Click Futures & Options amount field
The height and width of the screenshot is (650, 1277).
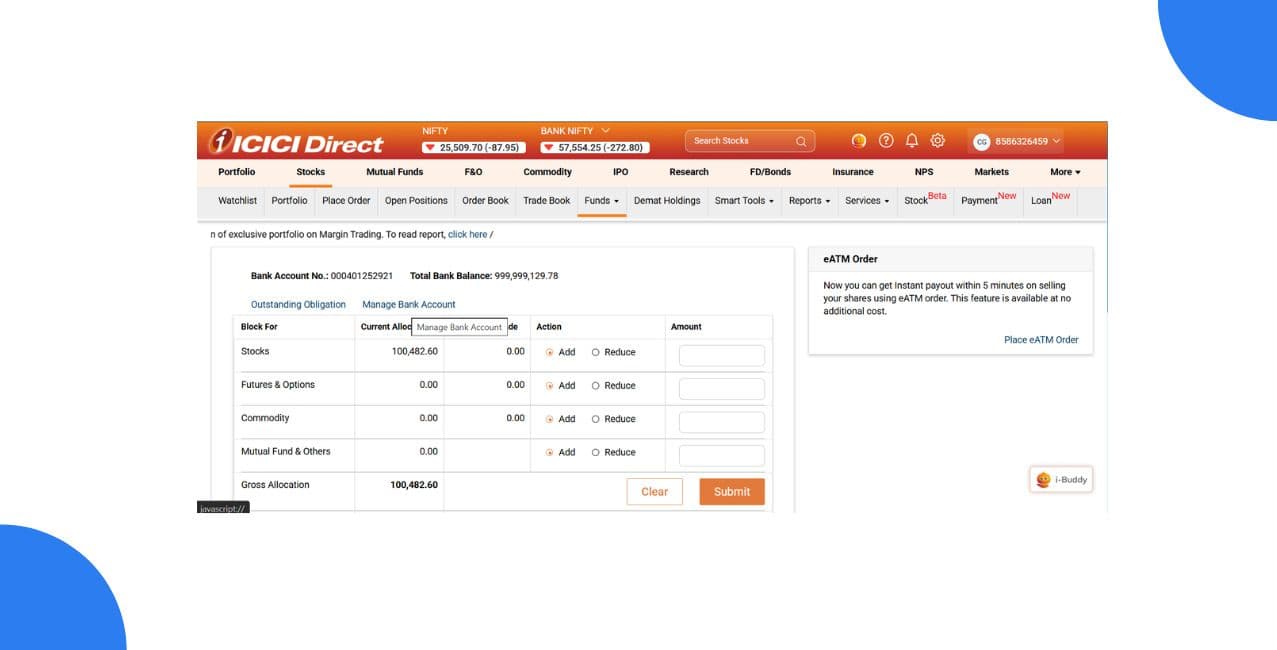click(x=722, y=389)
